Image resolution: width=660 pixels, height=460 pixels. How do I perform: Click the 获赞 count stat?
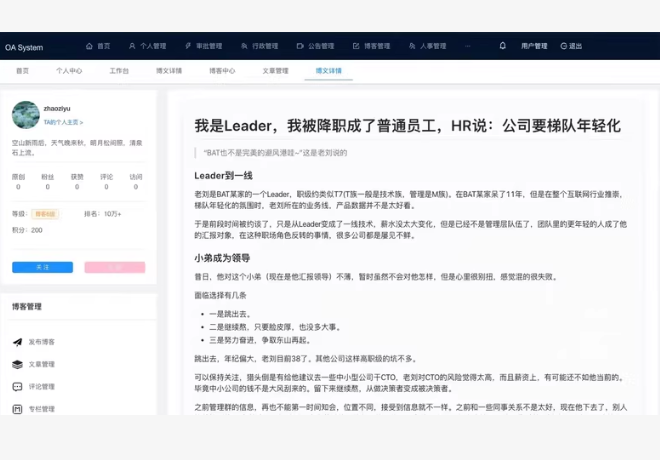tap(77, 181)
